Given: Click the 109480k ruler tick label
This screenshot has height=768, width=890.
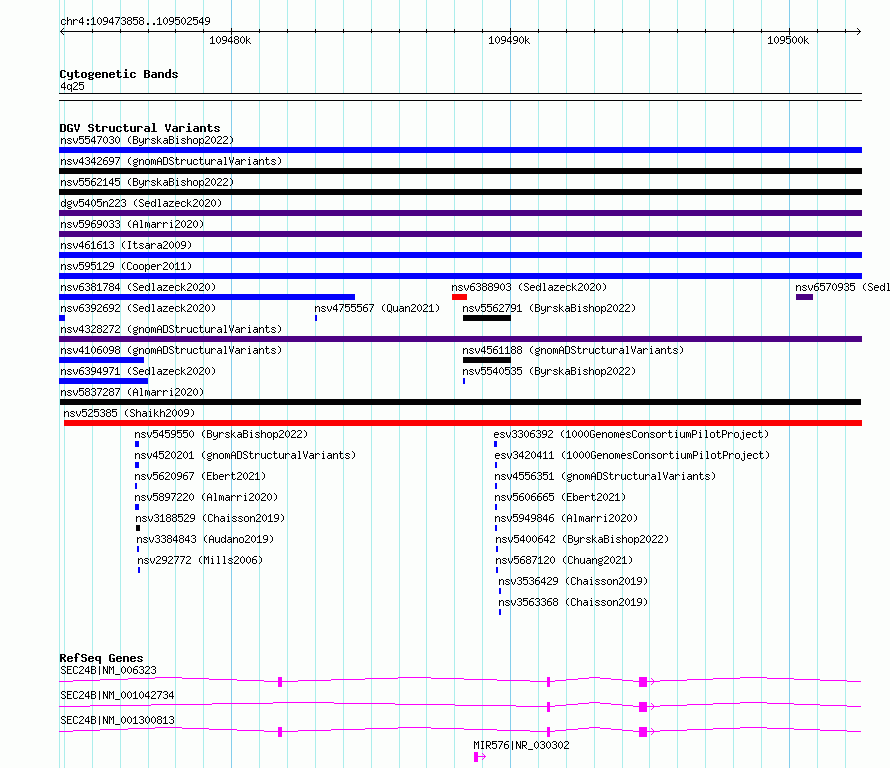Looking at the screenshot, I should 230,40.
